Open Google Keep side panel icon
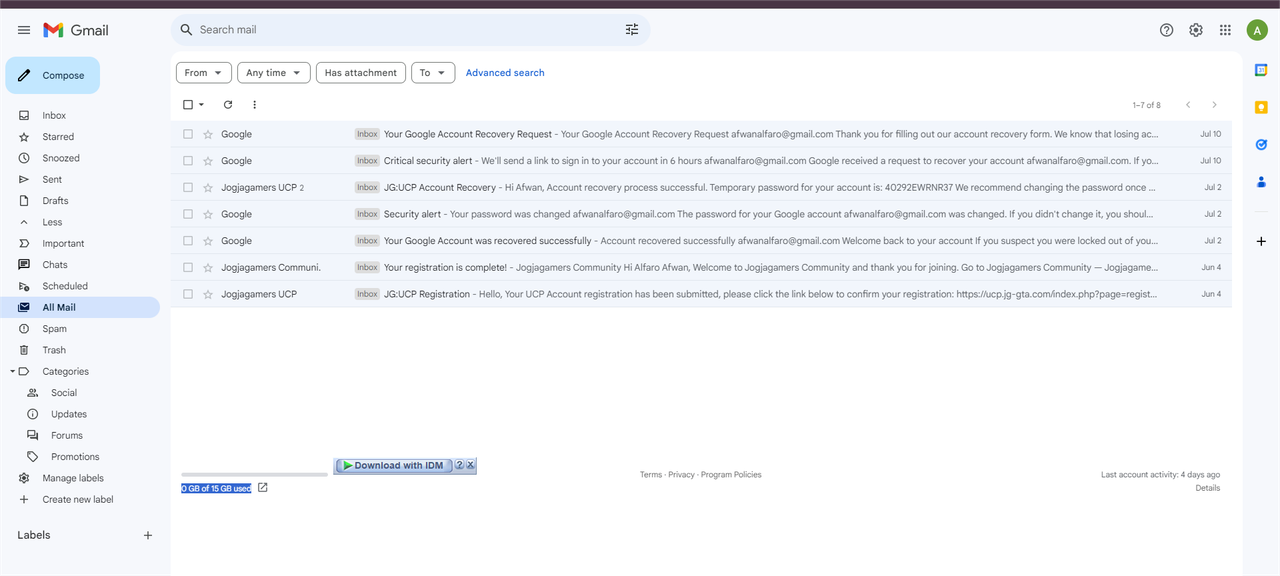The image size is (1280, 576). pyautogui.click(x=1261, y=107)
